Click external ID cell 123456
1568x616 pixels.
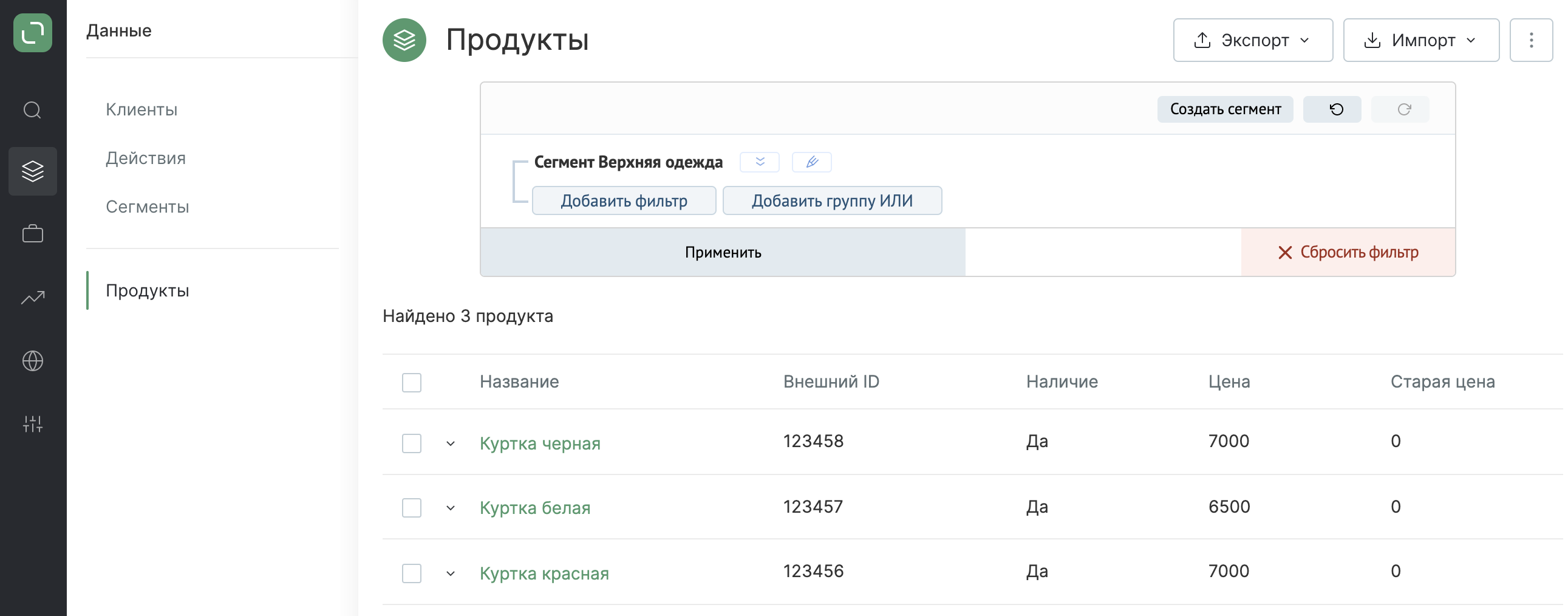tap(813, 571)
